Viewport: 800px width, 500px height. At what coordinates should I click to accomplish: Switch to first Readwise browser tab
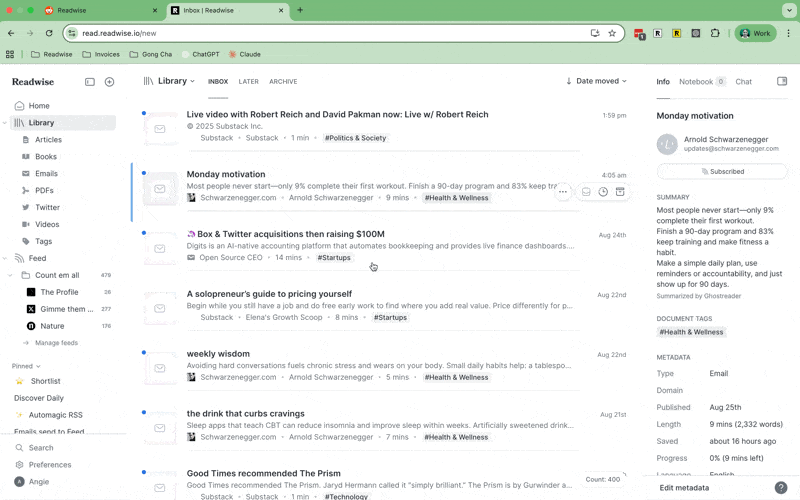pyautogui.click(x=101, y=10)
